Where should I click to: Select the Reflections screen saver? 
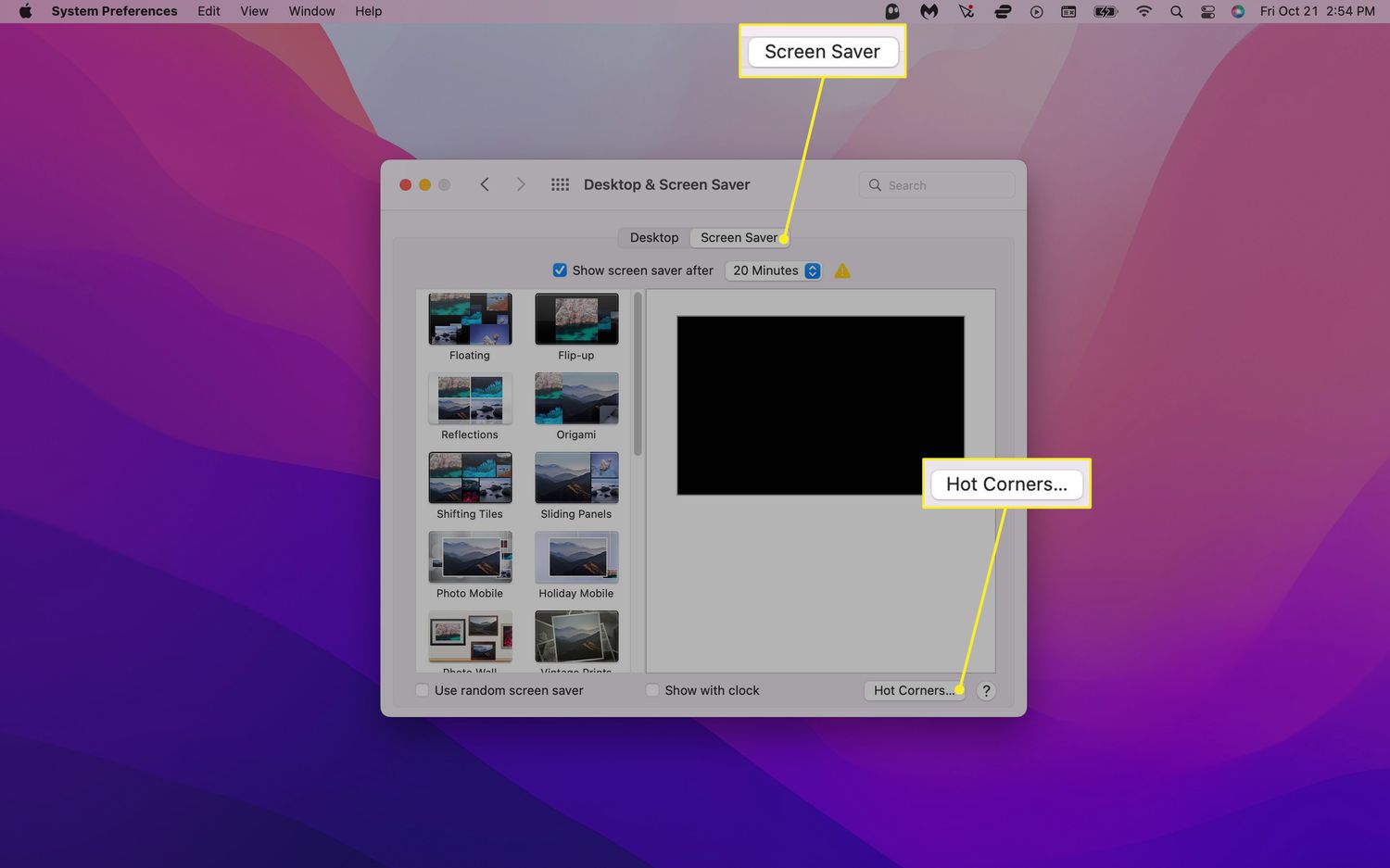coord(470,407)
